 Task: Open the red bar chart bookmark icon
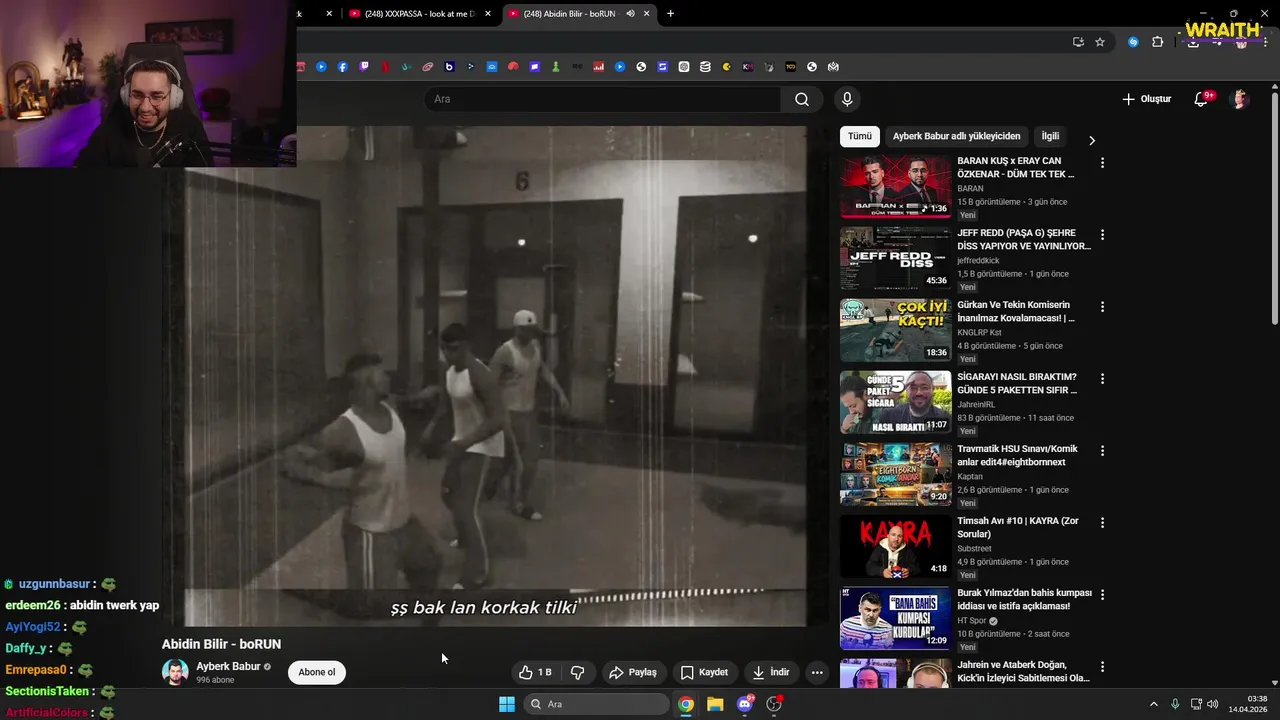(x=599, y=67)
